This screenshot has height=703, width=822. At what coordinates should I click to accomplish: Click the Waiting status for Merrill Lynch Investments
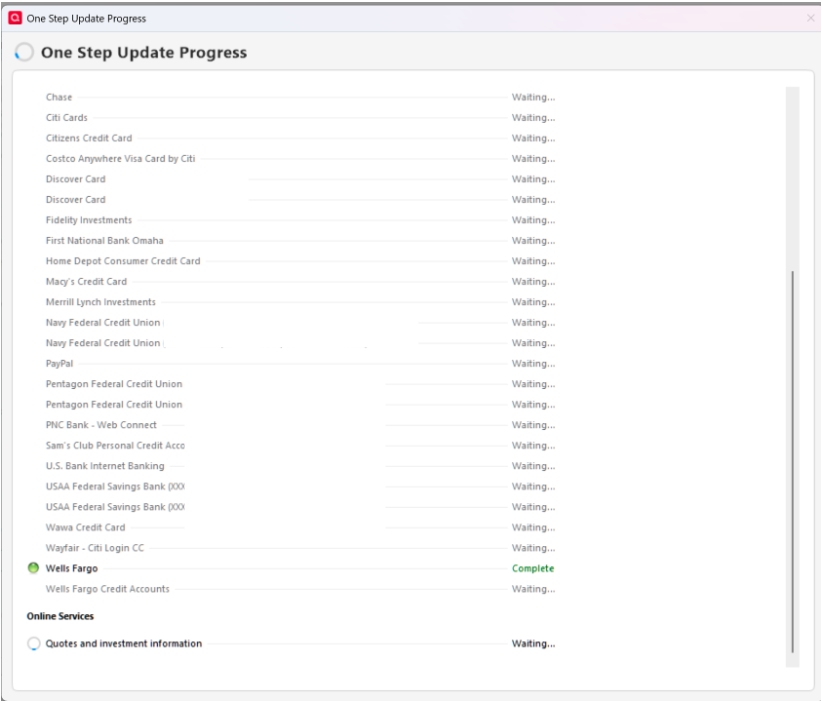click(533, 302)
